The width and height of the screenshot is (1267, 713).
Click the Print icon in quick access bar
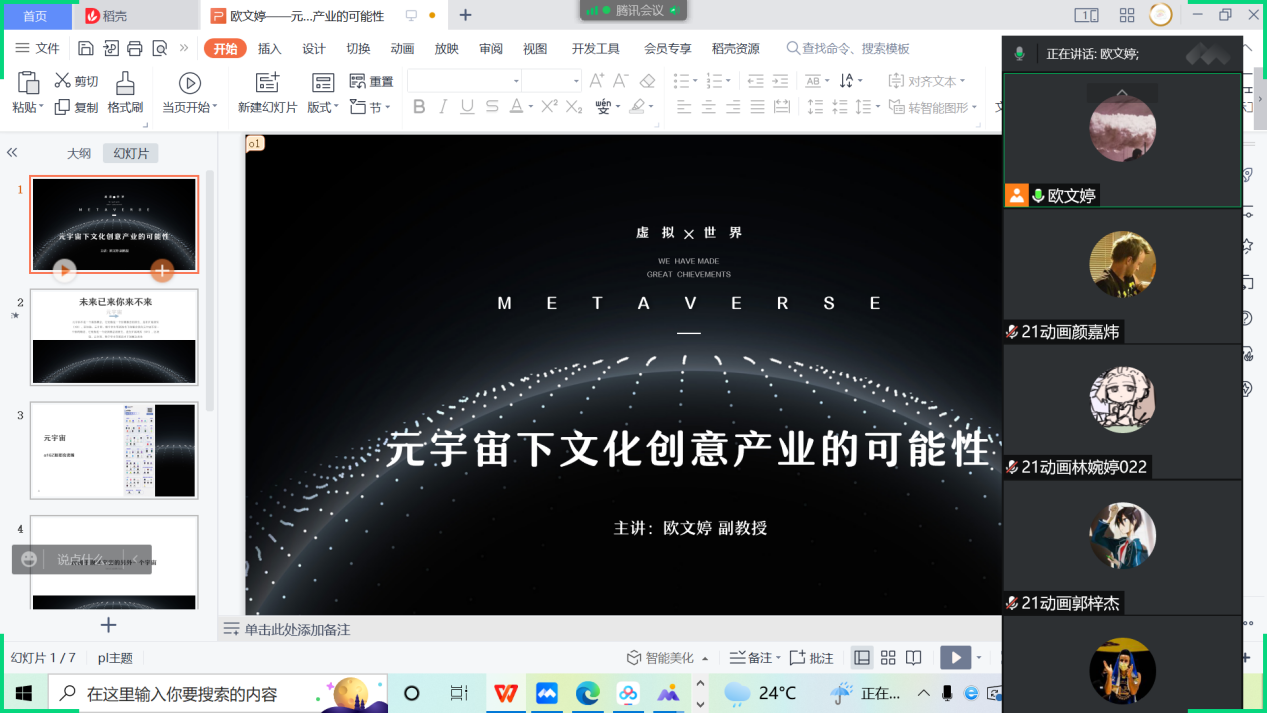135,48
